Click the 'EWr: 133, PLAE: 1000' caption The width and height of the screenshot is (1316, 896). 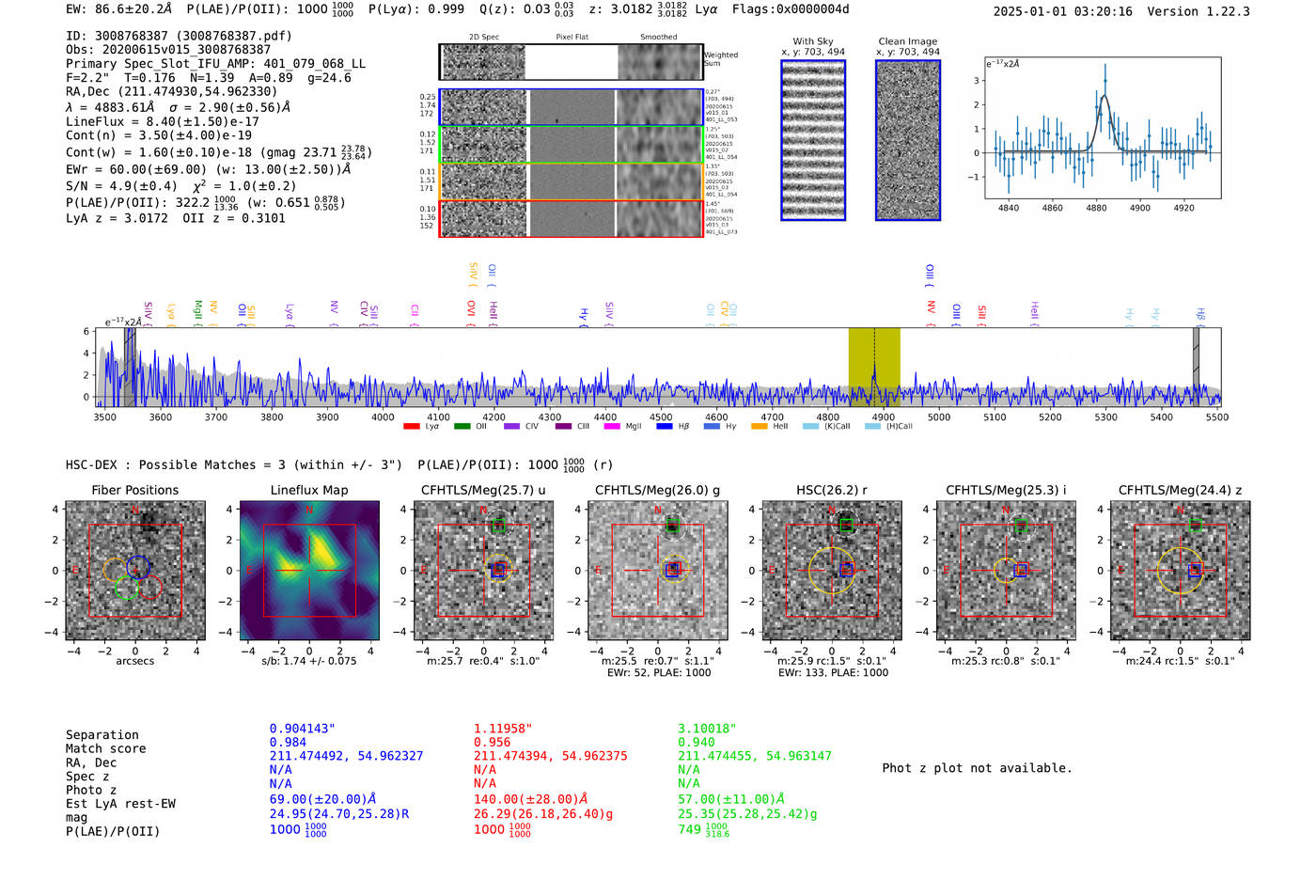point(833,673)
